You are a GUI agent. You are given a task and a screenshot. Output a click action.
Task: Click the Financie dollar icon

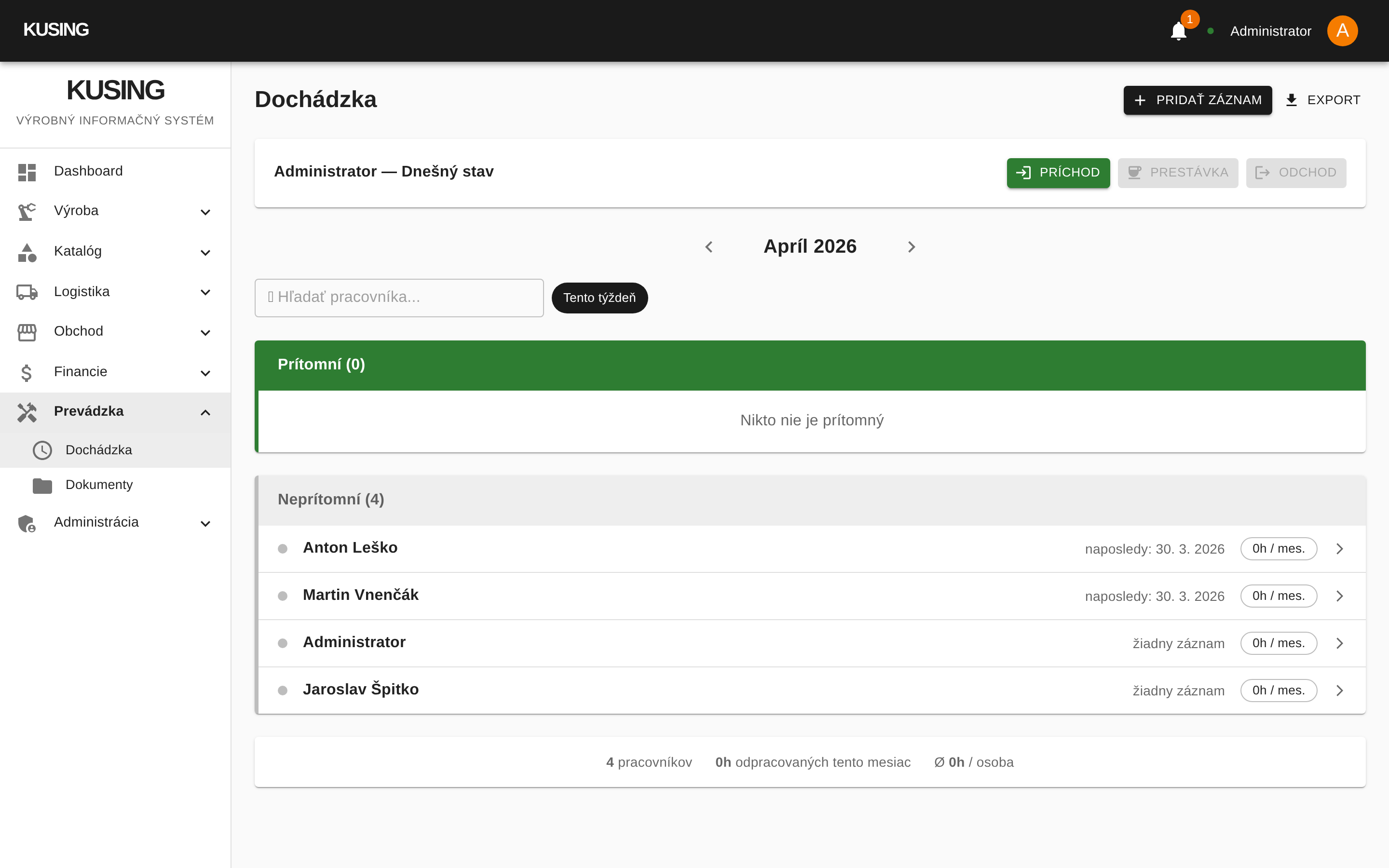27,373
